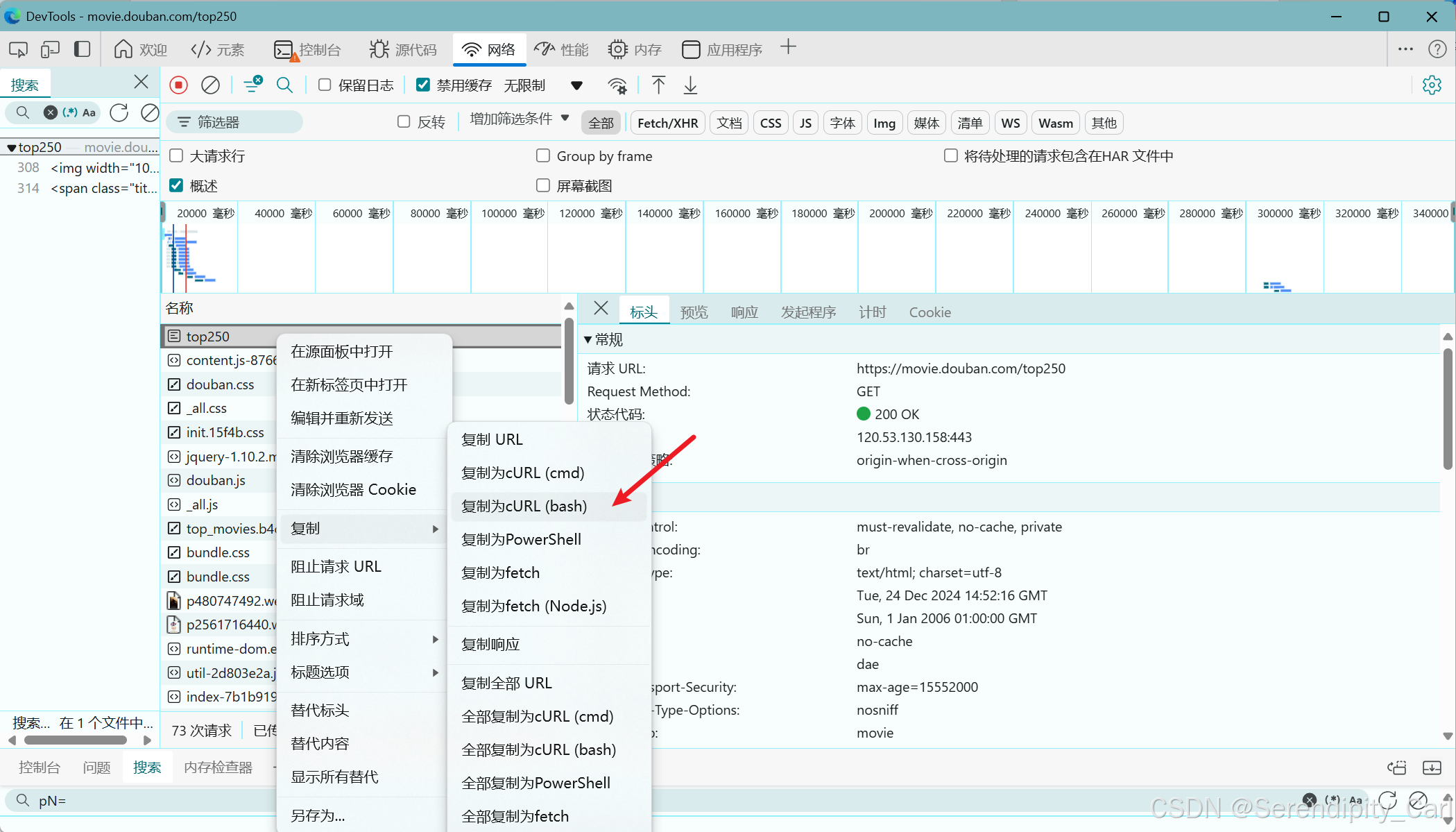This screenshot has width=1456, height=832.
Task: Click the export HAR download arrow icon
Action: [x=690, y=85]
